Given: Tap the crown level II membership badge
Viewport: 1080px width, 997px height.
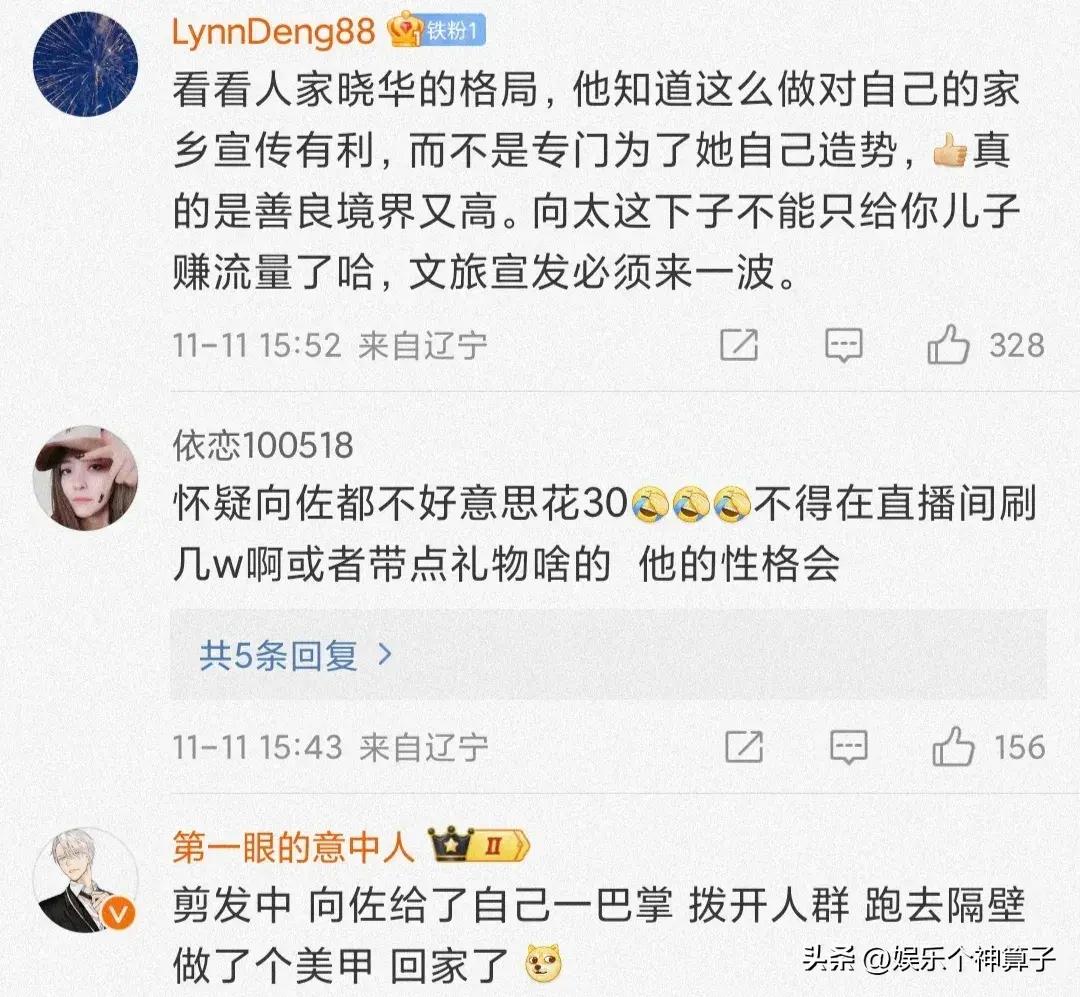Looking at the screenshot, I should tap(479, 845).
